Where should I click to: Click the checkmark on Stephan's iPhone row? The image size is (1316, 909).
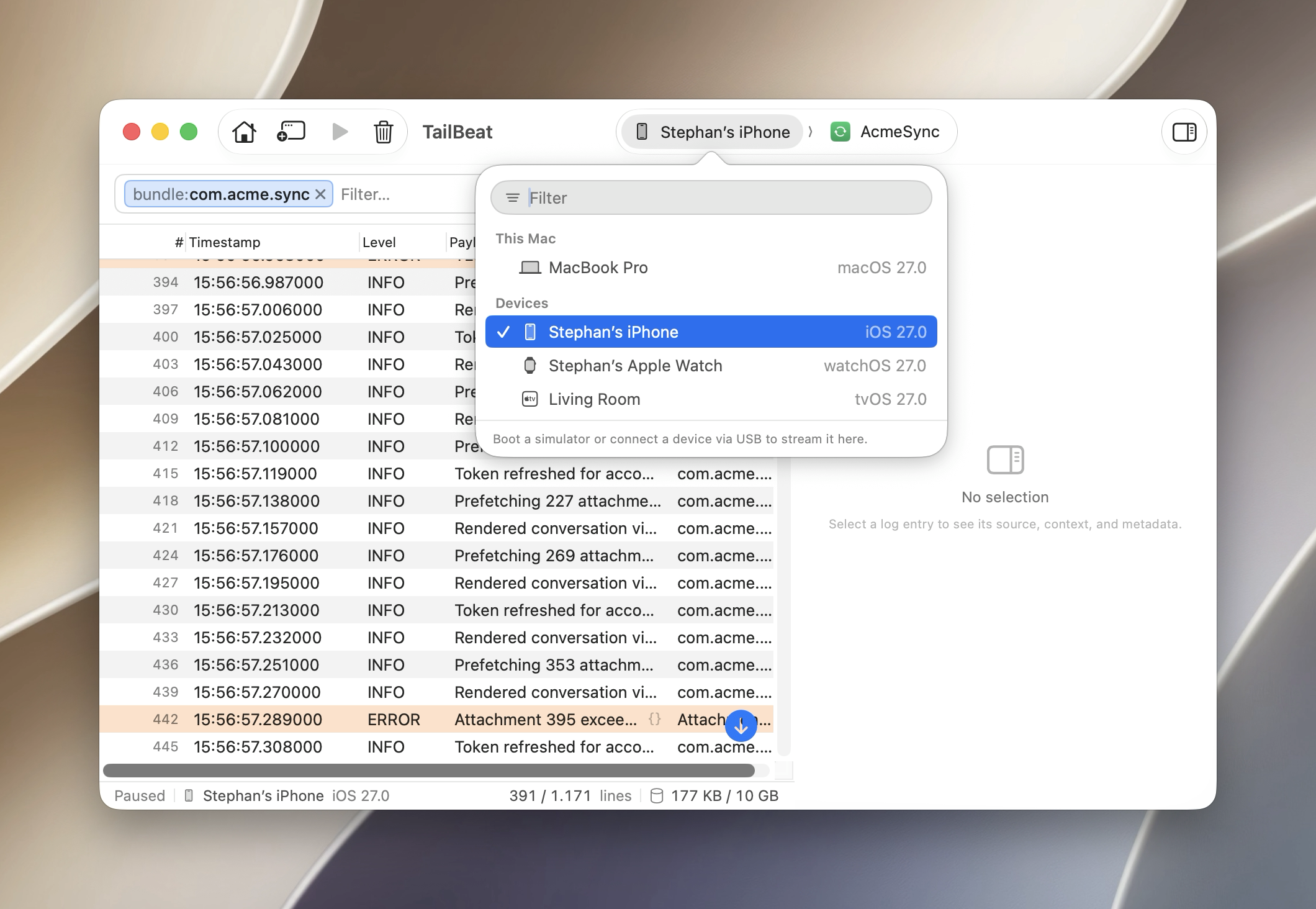pos(503,332)
